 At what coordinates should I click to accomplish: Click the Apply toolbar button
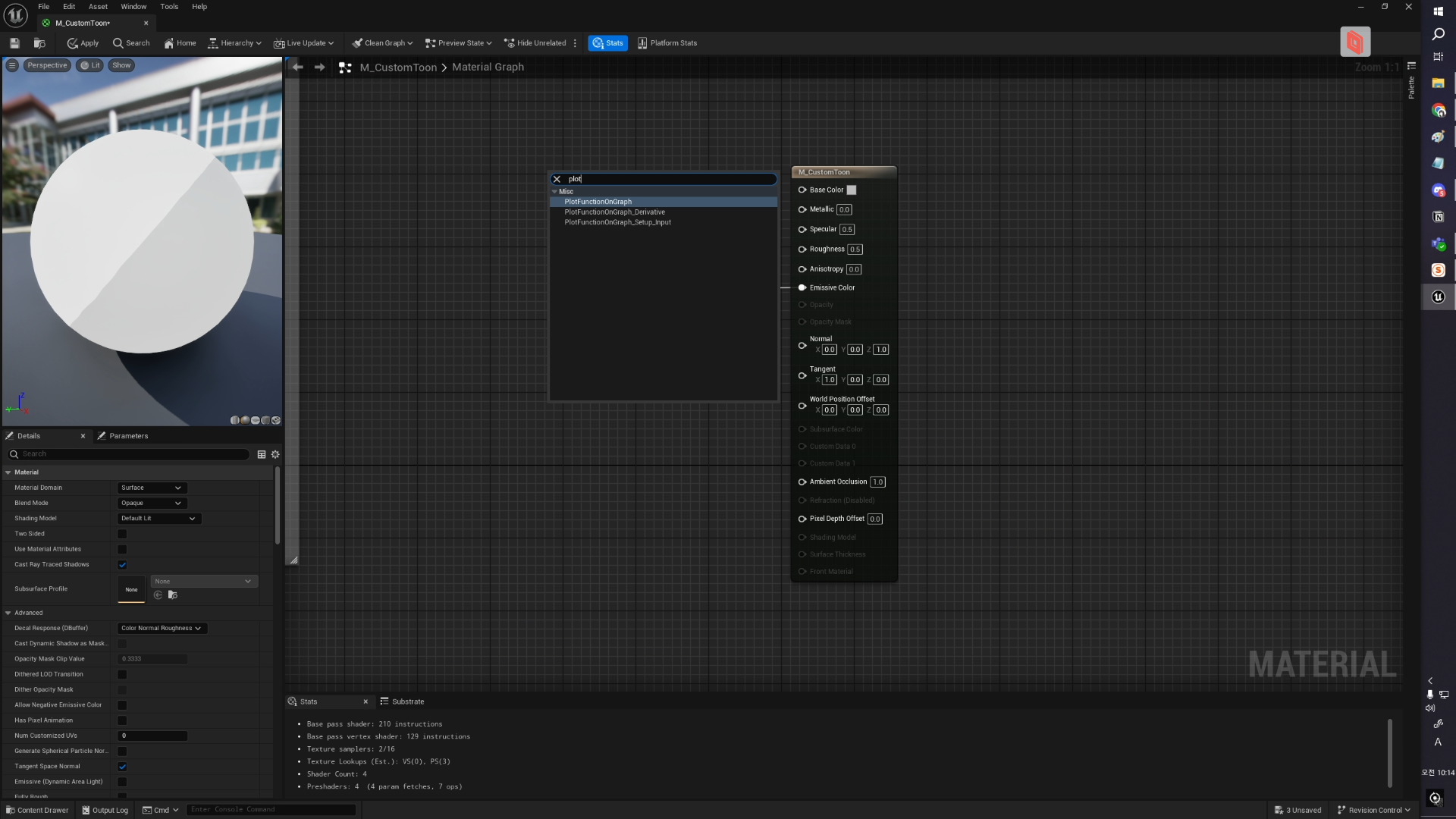coord(83,43)
